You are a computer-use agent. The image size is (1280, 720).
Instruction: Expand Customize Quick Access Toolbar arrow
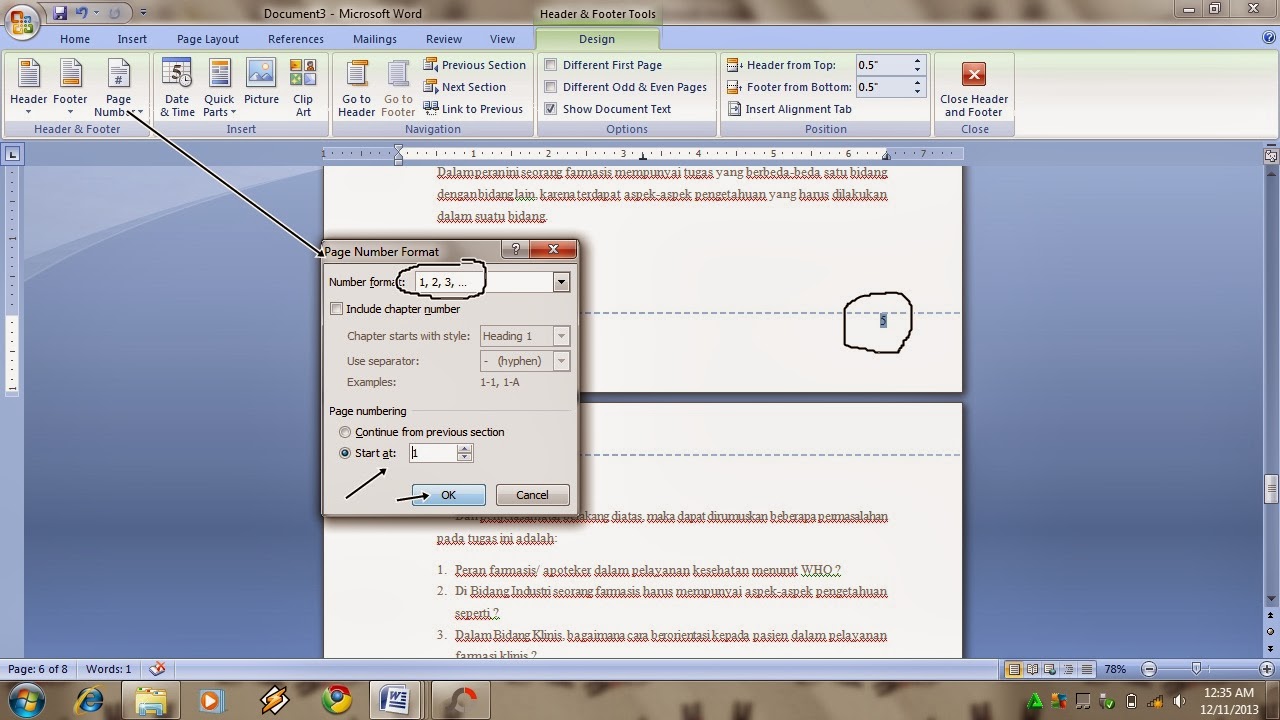pyautogui.click(x=143, y=14)
